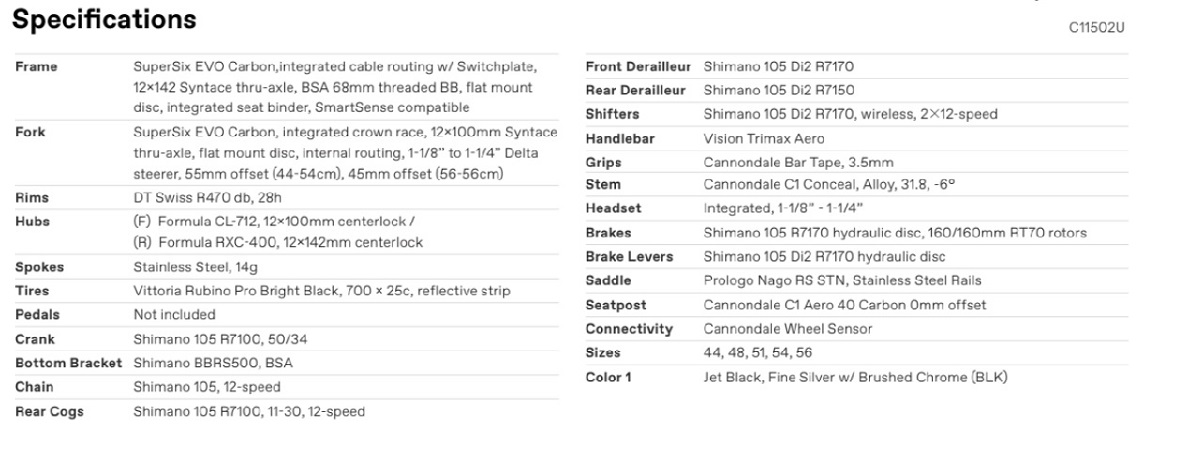Viewport: 1200px width, 458px height.
Task: Click the Color 1 Jet Black value
Action: [x=855, y=378]
